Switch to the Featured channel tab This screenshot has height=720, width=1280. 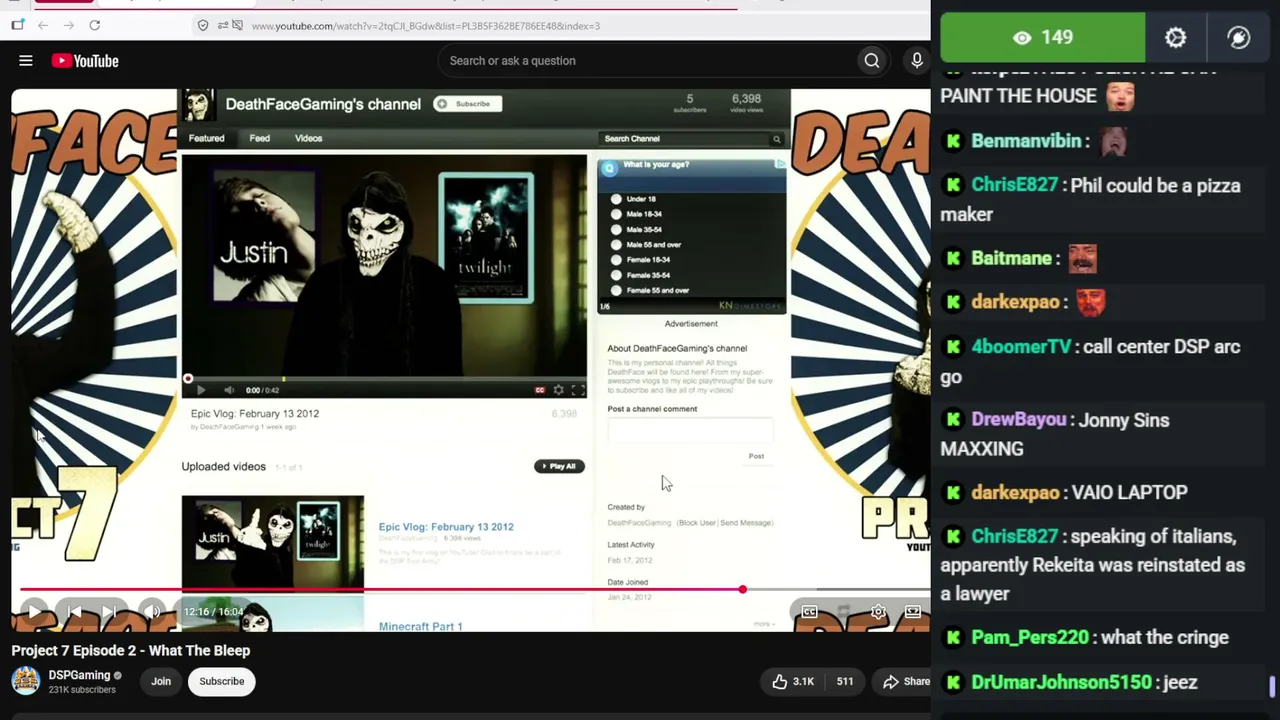207,138
